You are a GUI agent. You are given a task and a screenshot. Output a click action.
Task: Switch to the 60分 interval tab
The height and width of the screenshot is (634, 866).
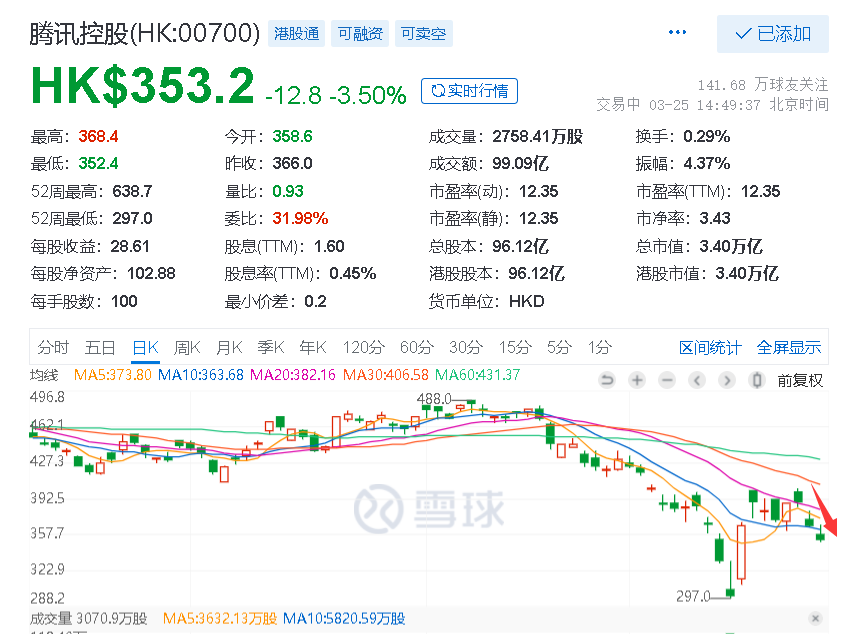417,347
